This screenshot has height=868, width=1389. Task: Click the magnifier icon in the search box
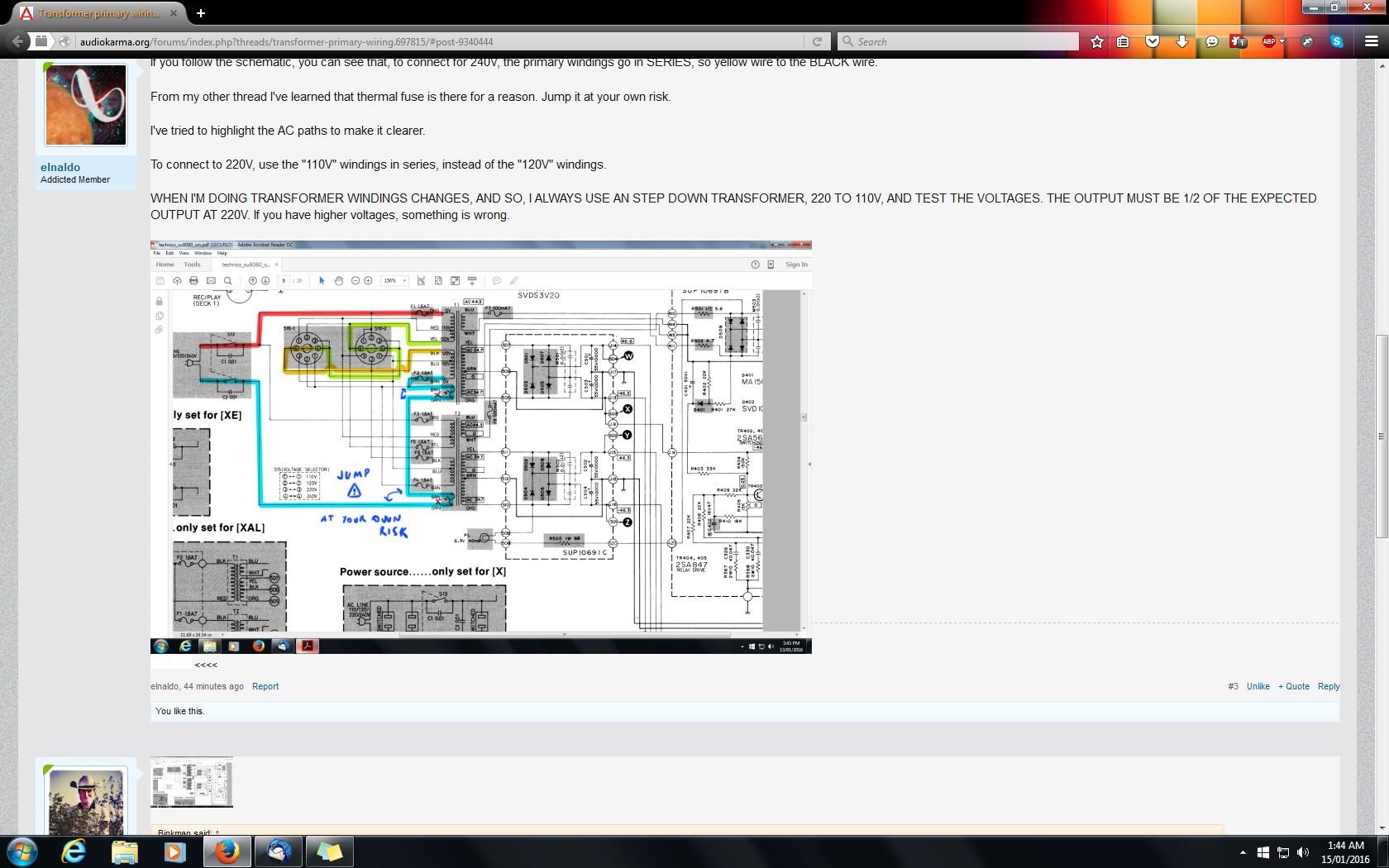point(847,41)
